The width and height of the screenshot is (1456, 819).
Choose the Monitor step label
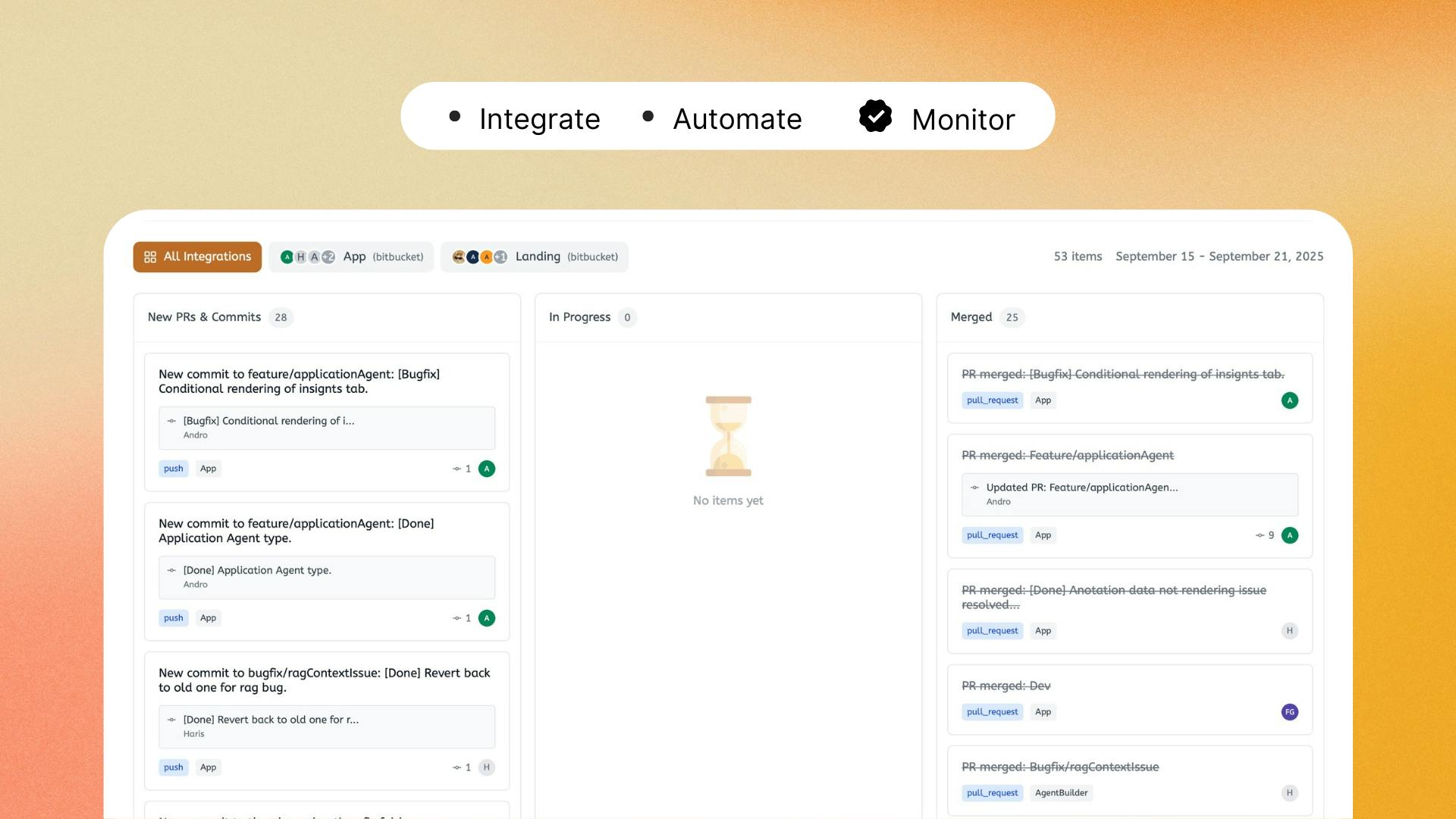pyautogui.click(x=963, y=119)
